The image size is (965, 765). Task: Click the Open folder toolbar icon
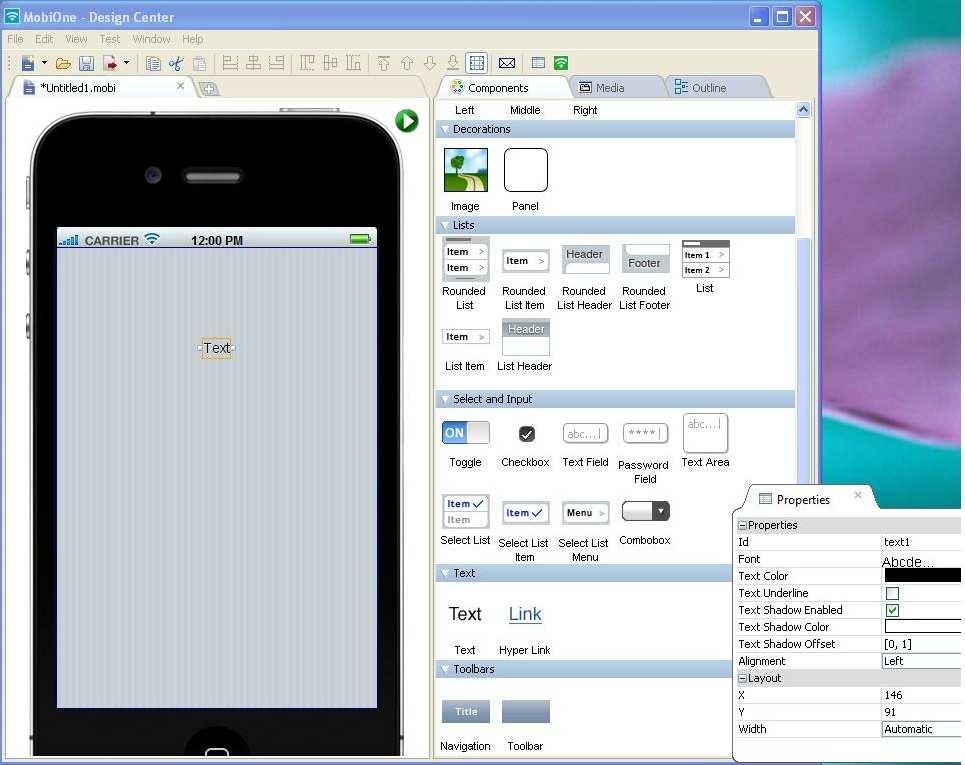(x=63, y=63)
